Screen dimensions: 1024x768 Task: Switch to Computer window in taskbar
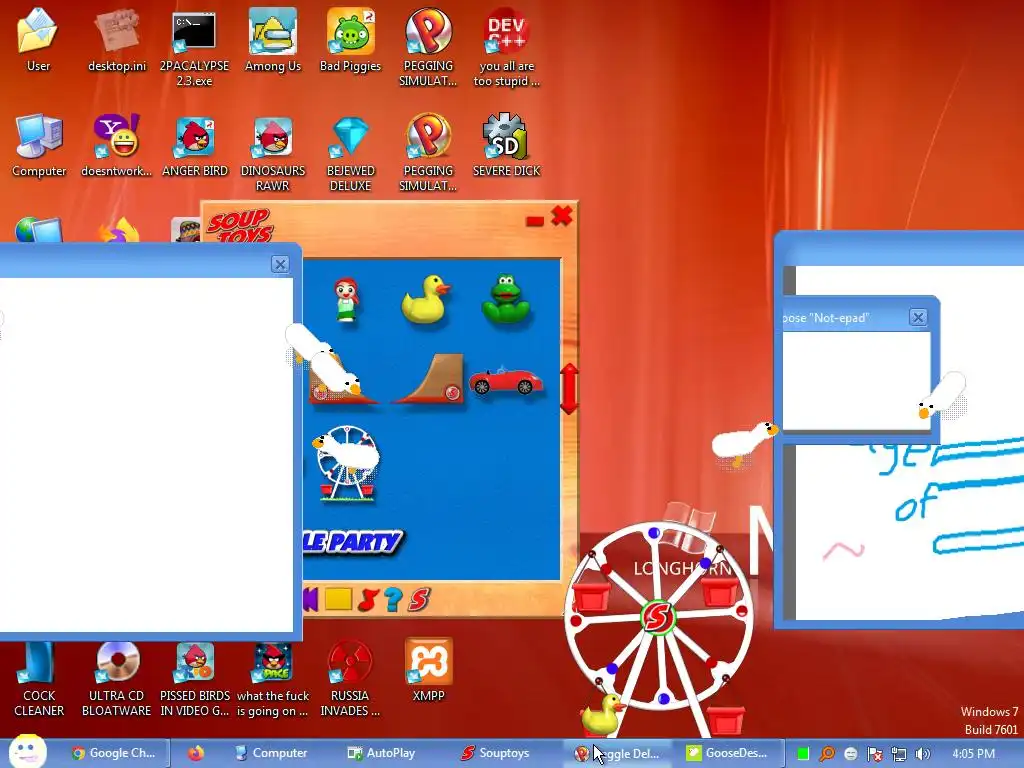click(270, 753)
